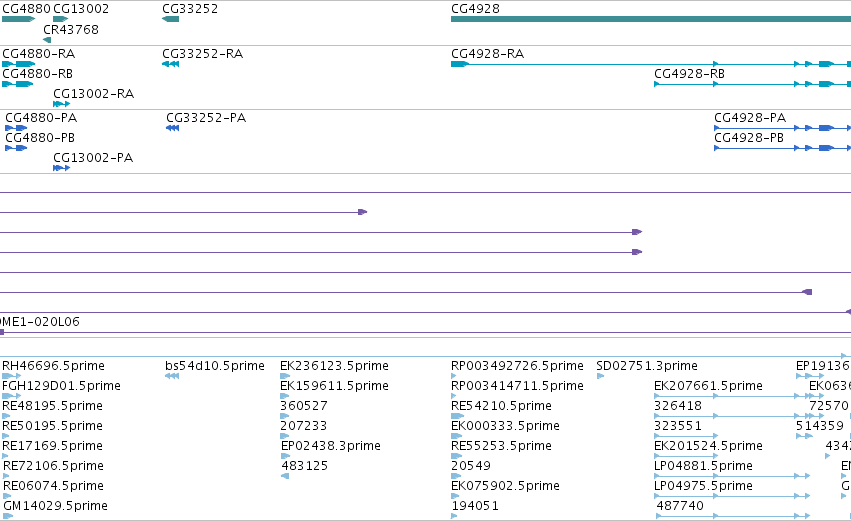
Task: Select the CG4880-PB protein label
Action: (40, 137)
